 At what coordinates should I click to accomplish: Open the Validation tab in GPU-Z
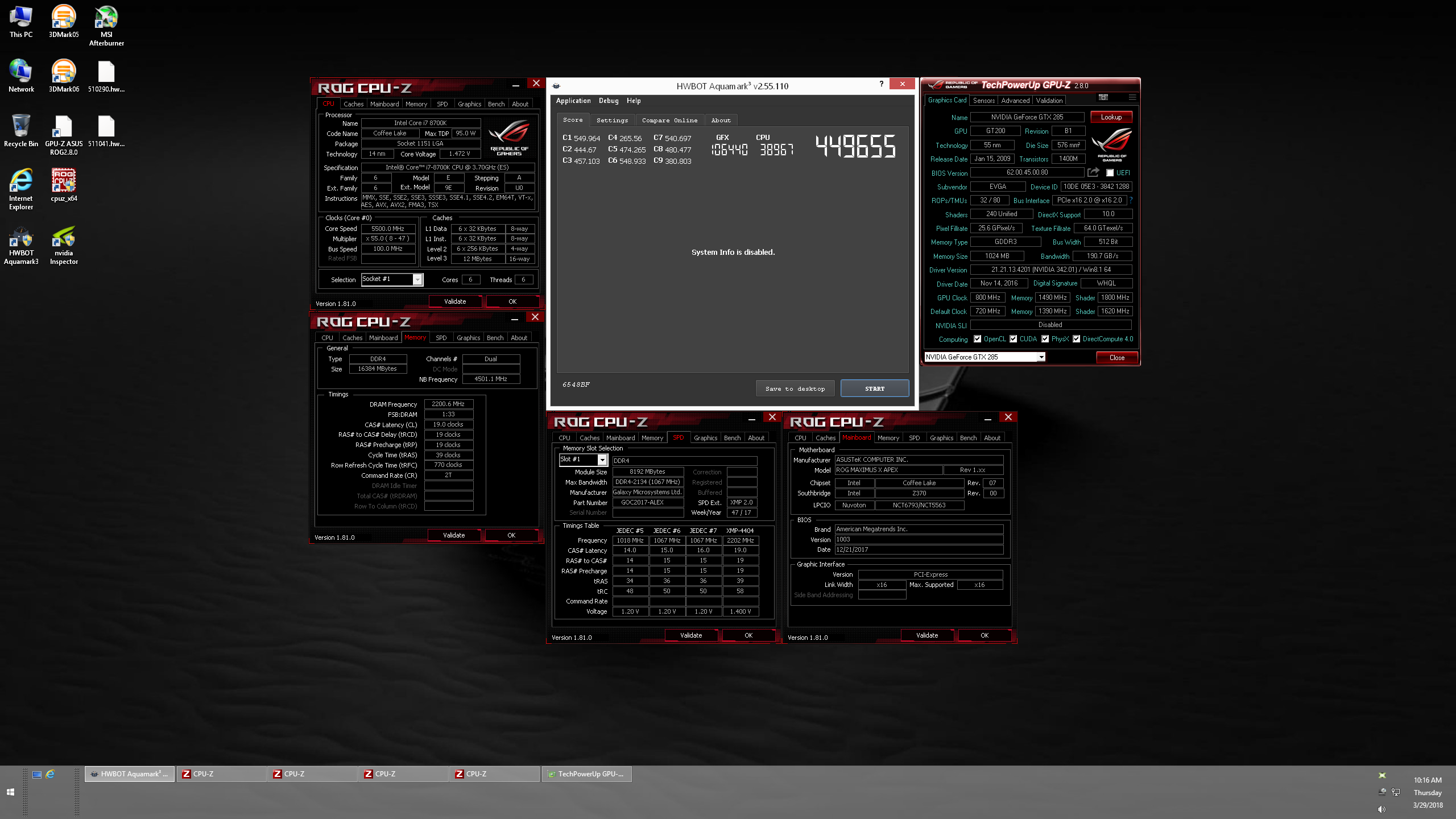coord(1049,100)
